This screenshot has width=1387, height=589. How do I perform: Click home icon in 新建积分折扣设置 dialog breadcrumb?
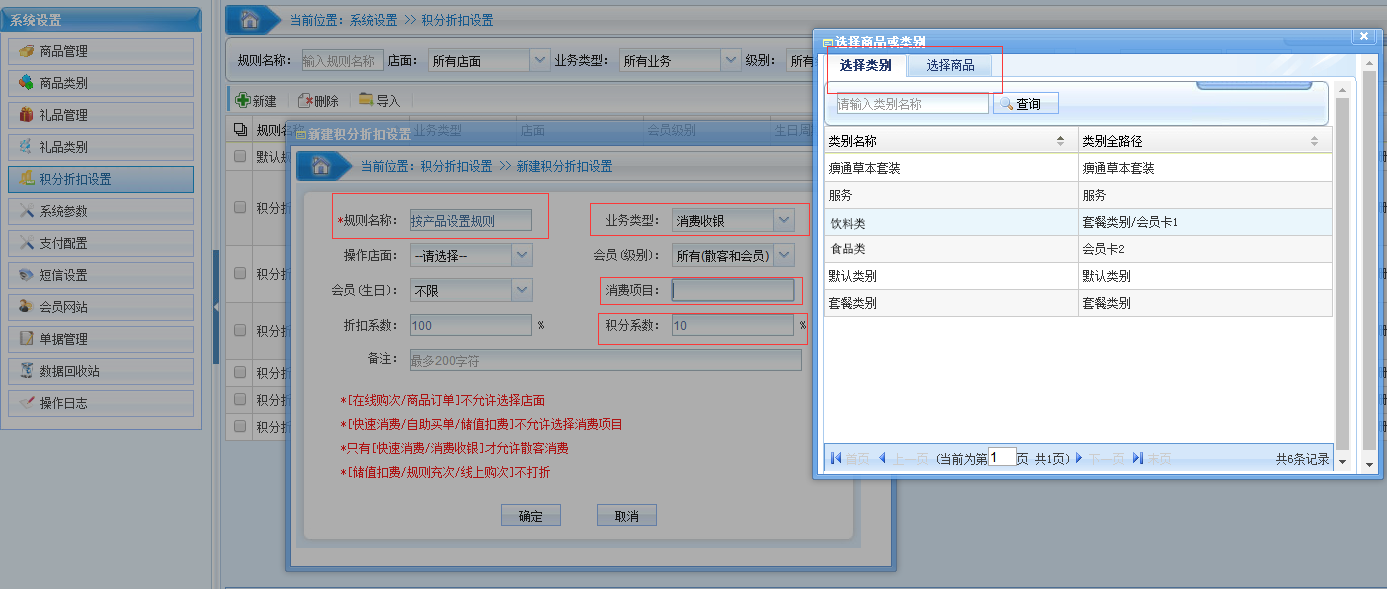click(x=320, y=166)
